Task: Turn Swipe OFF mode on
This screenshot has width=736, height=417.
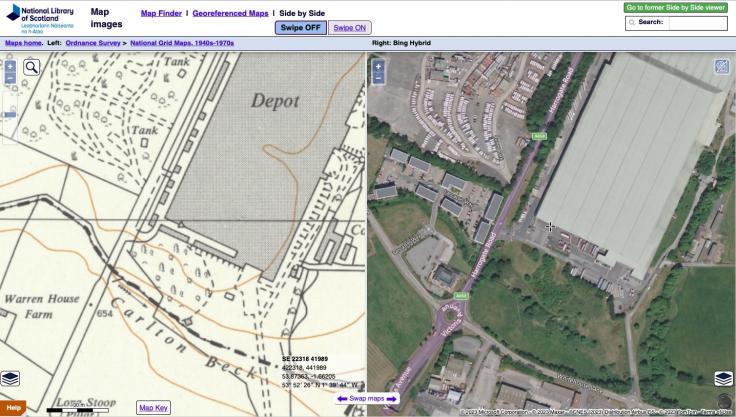Action: coord(300,28)
